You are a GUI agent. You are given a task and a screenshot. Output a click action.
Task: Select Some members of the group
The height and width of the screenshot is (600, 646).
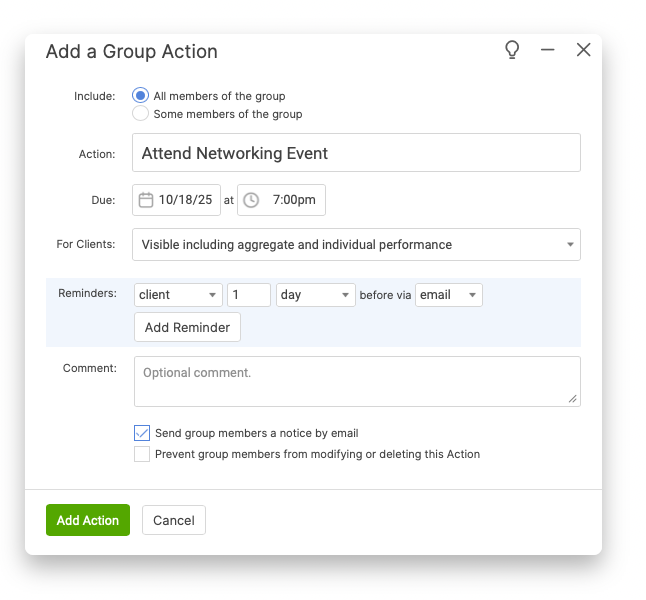coord(141,114)
